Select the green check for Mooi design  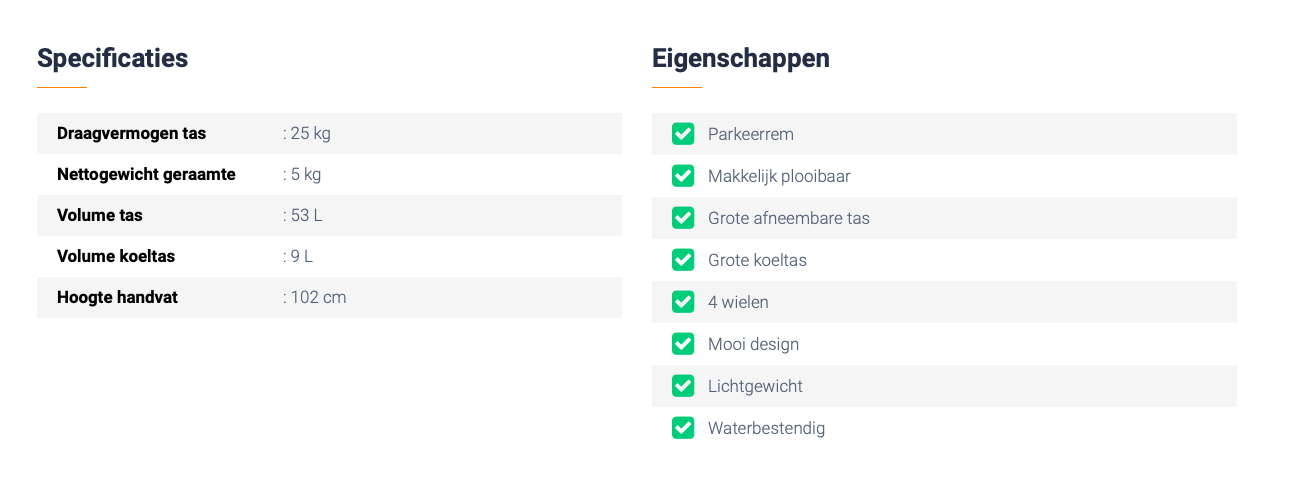coord(683,344)
